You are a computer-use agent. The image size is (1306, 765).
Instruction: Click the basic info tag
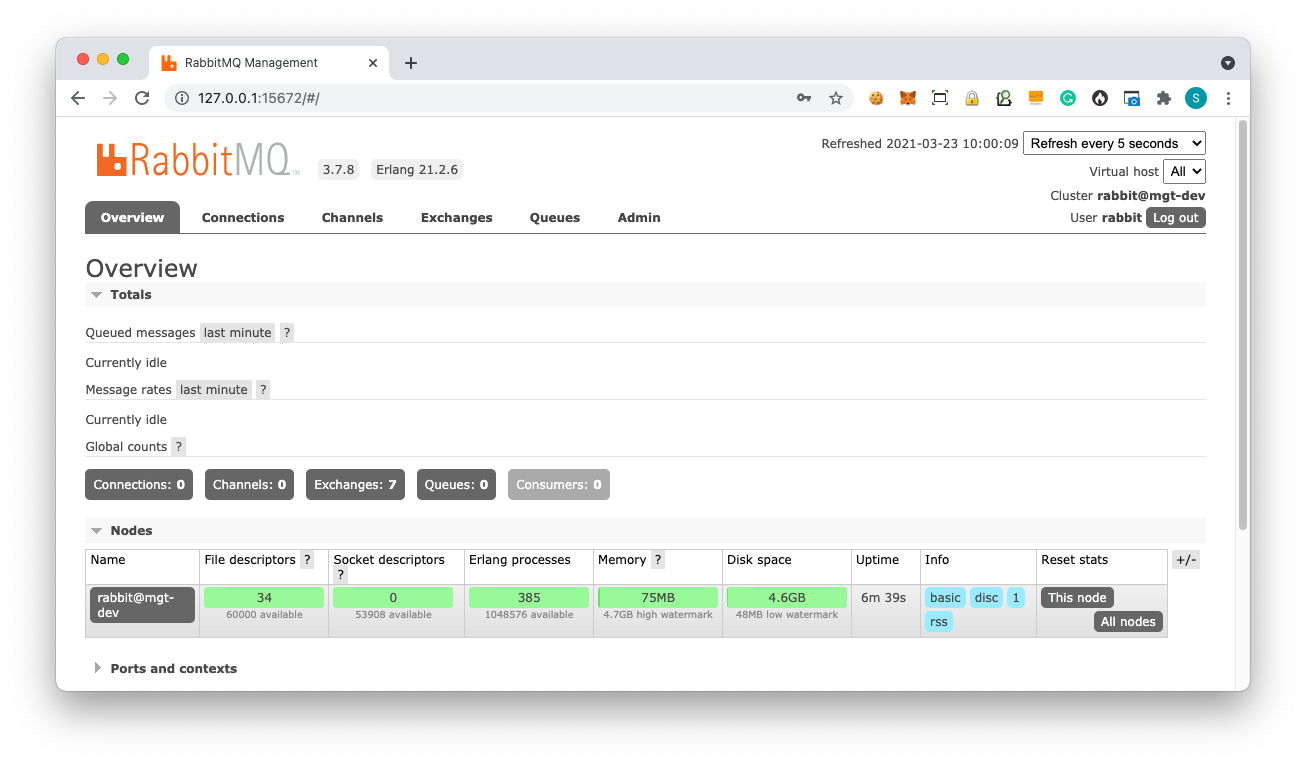pos(945,598)
